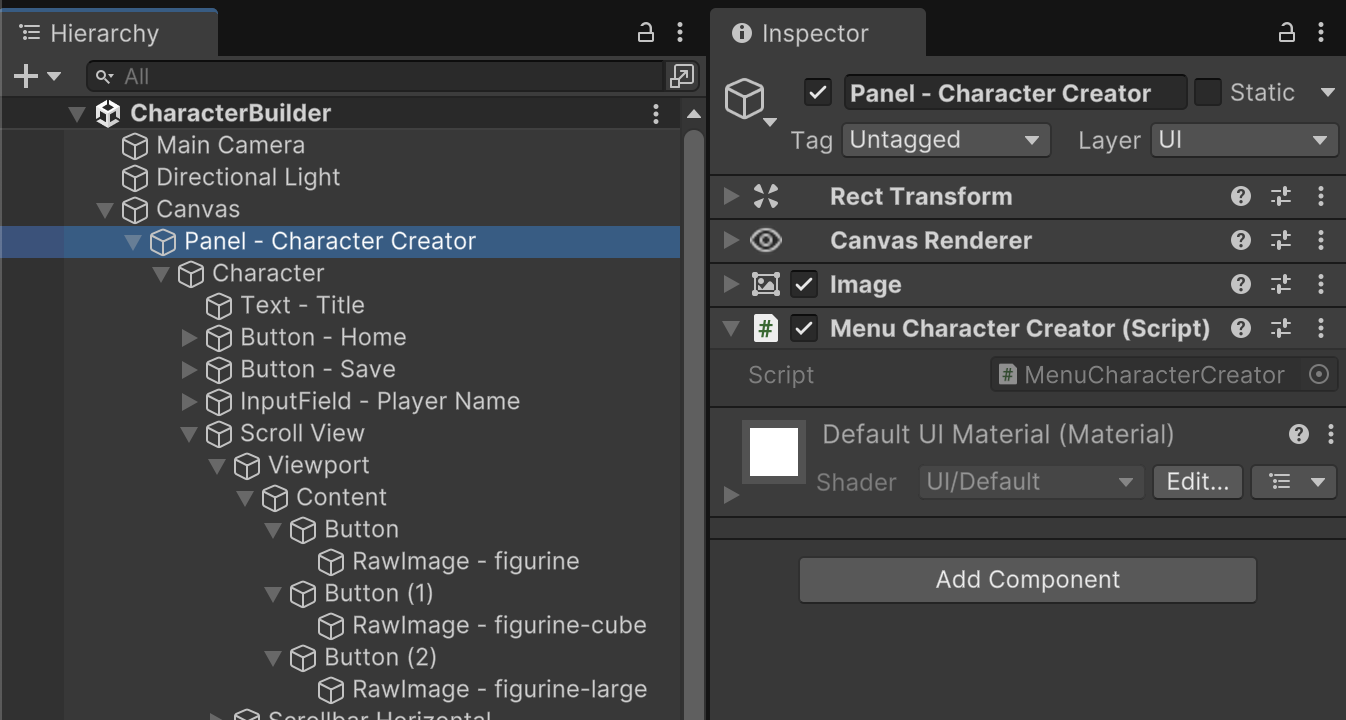This screenshot has width=1346, height=720.
Task: Expand the Button - Home tree item
Action: (x=189, y=338)
